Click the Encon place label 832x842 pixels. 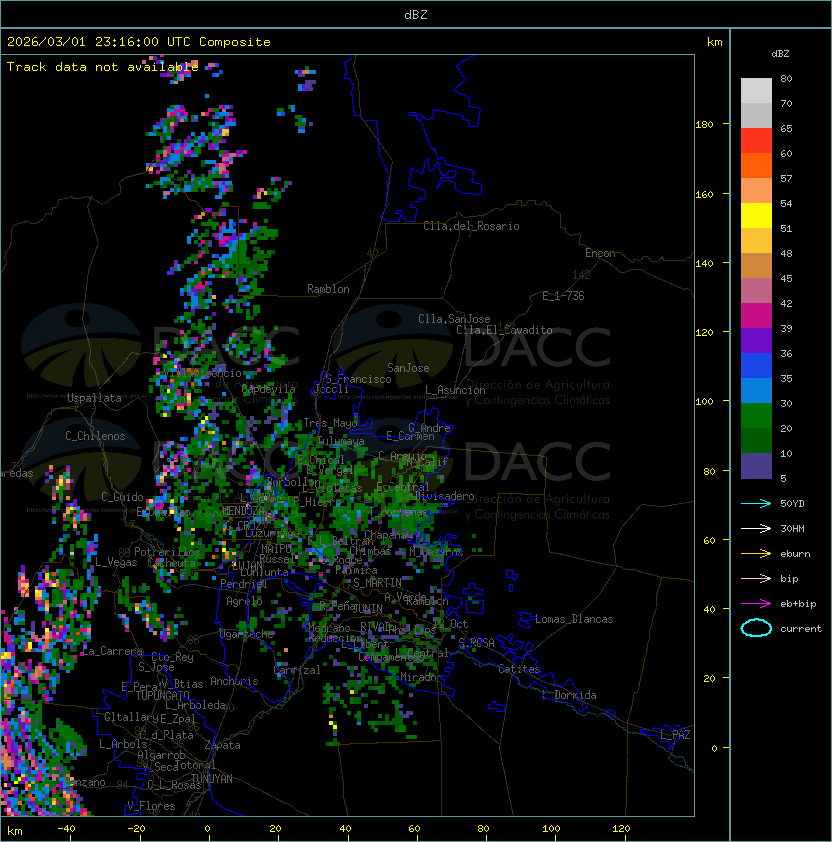click(x=600, y=253)
